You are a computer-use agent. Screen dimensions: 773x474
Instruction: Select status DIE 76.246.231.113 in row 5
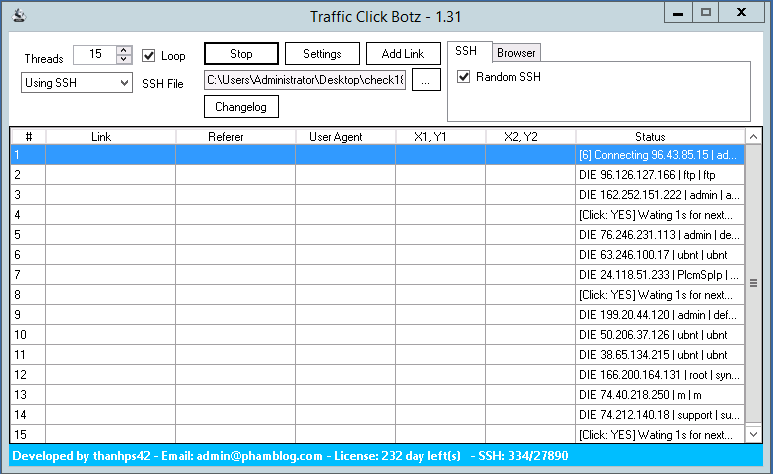tap(660, 235)
